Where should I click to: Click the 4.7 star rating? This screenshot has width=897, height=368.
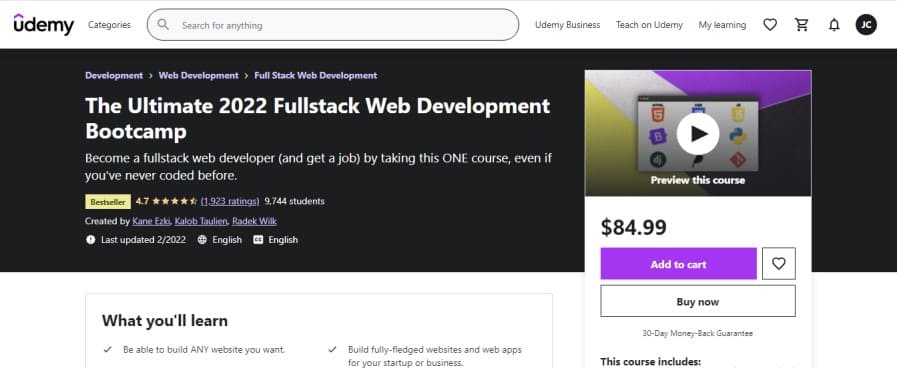(x=166, y=201)
